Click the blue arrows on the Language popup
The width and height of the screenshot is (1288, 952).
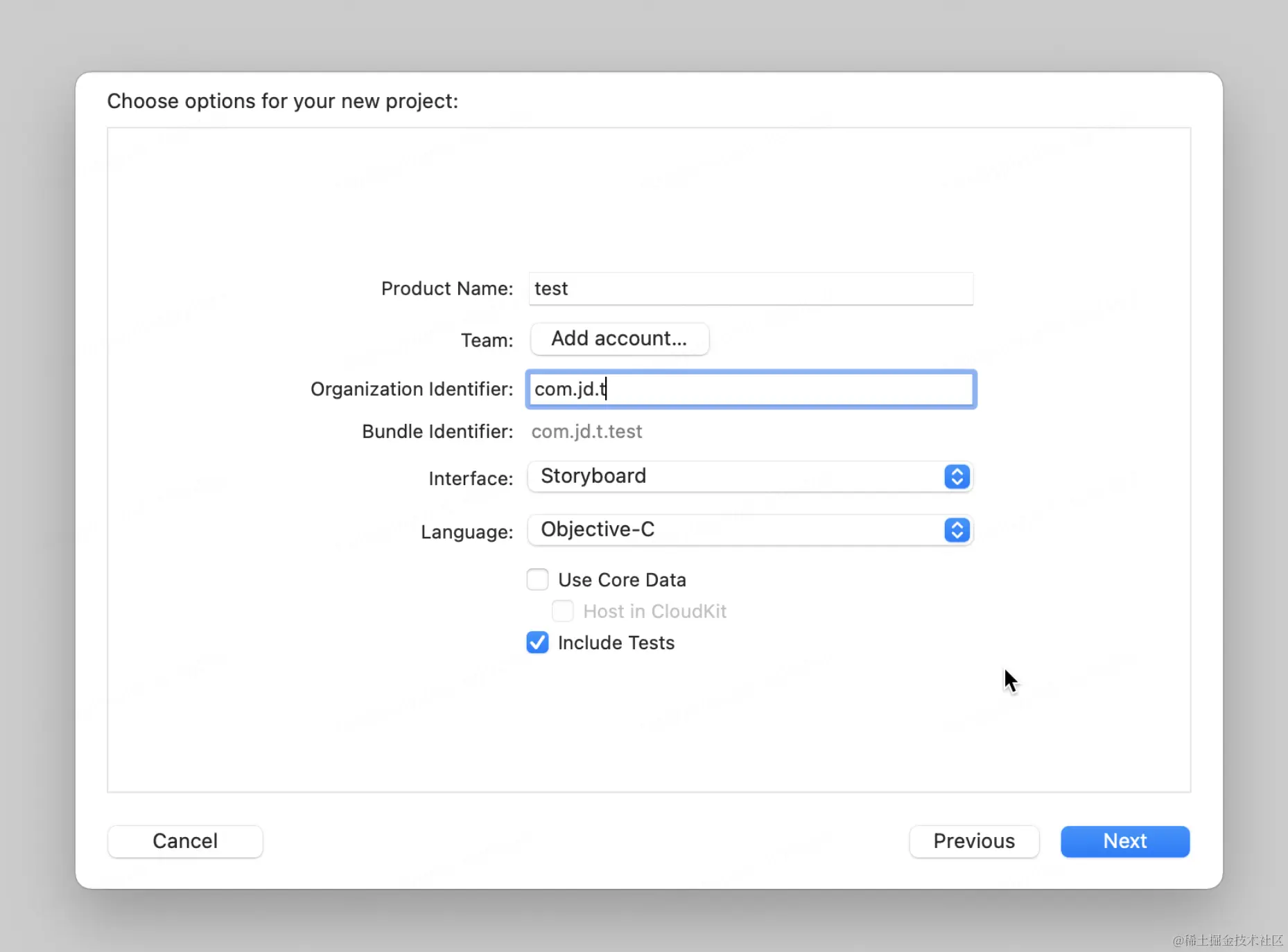(x=957, y=530)
